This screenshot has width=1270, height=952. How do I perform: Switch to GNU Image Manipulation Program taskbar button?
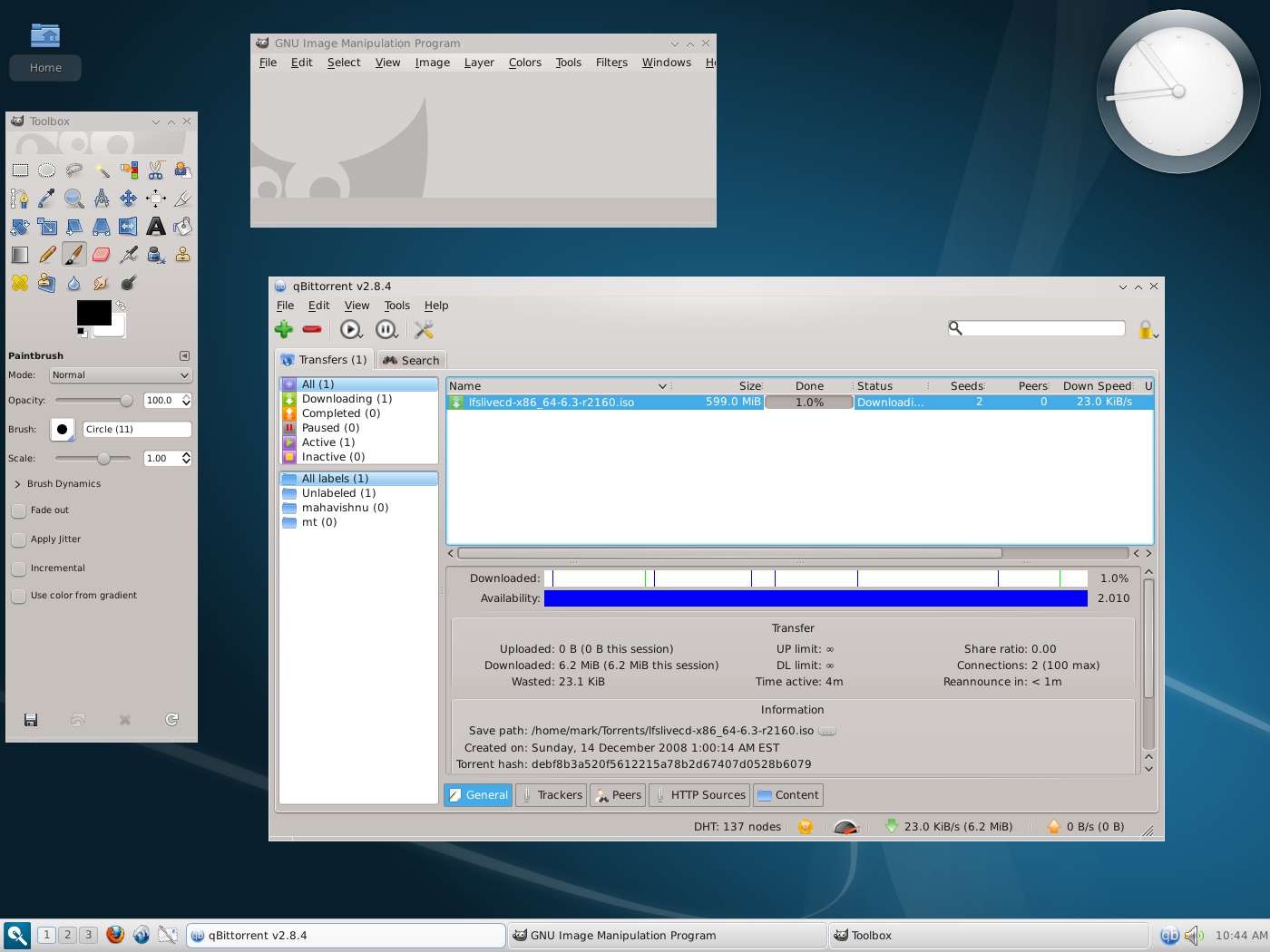[x=667, y=935]
